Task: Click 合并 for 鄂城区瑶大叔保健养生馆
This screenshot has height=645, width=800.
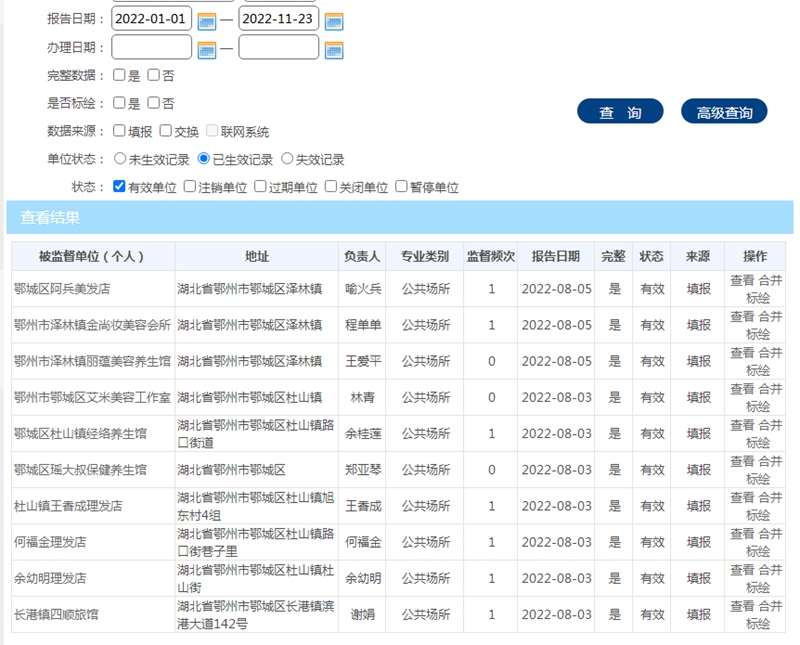Action: tap(770, 462)
